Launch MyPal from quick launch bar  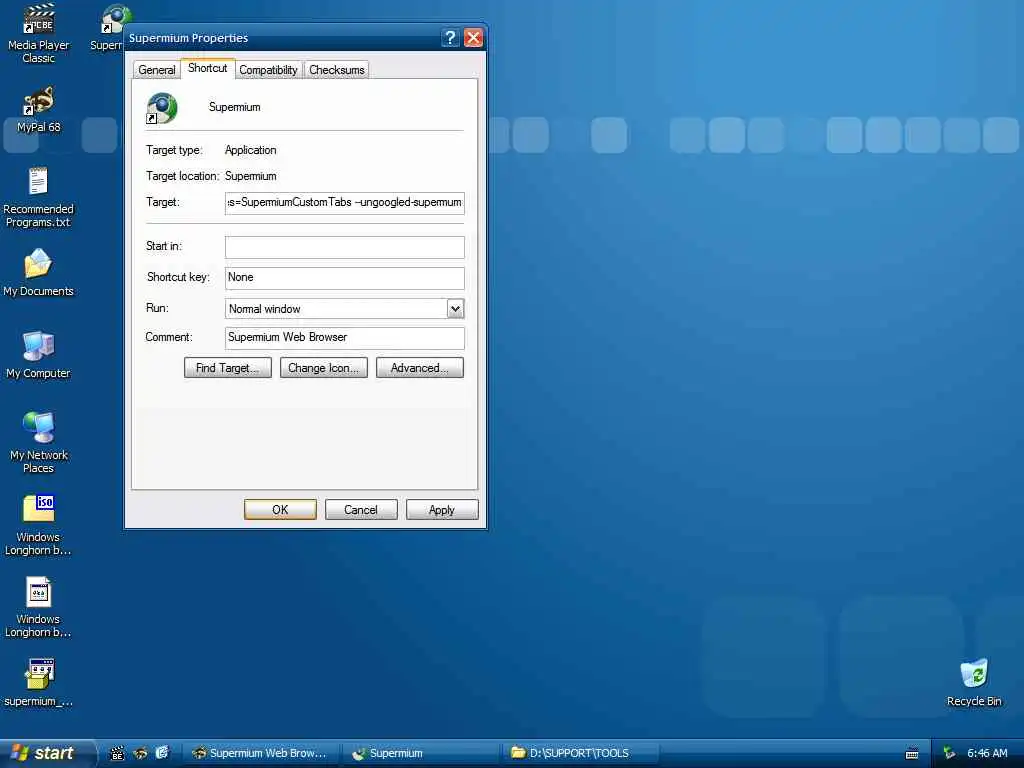(x=140, y=753)
